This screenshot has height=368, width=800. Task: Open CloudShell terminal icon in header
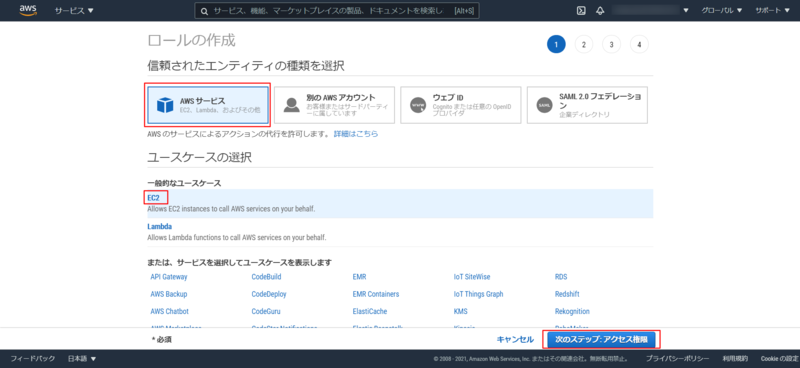(x=581, y=11)
